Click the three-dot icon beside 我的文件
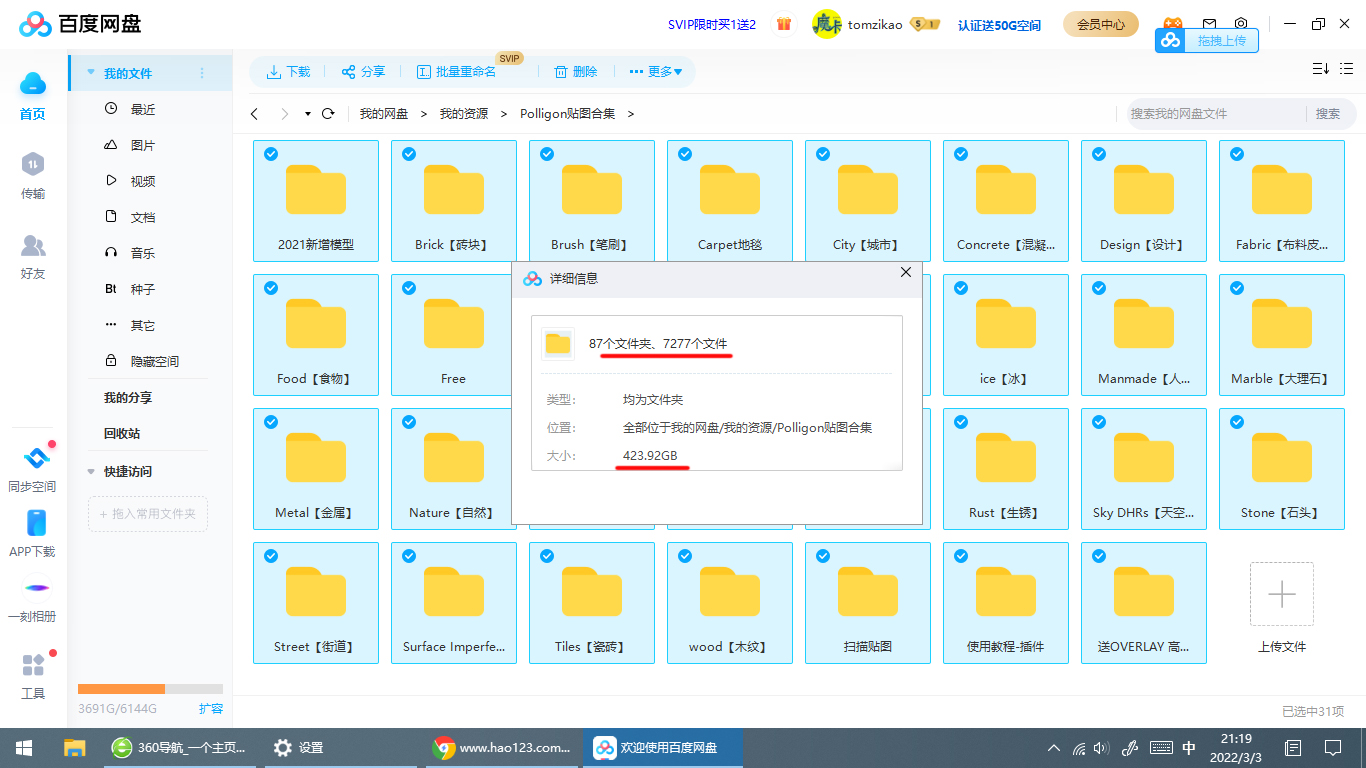 202,73
